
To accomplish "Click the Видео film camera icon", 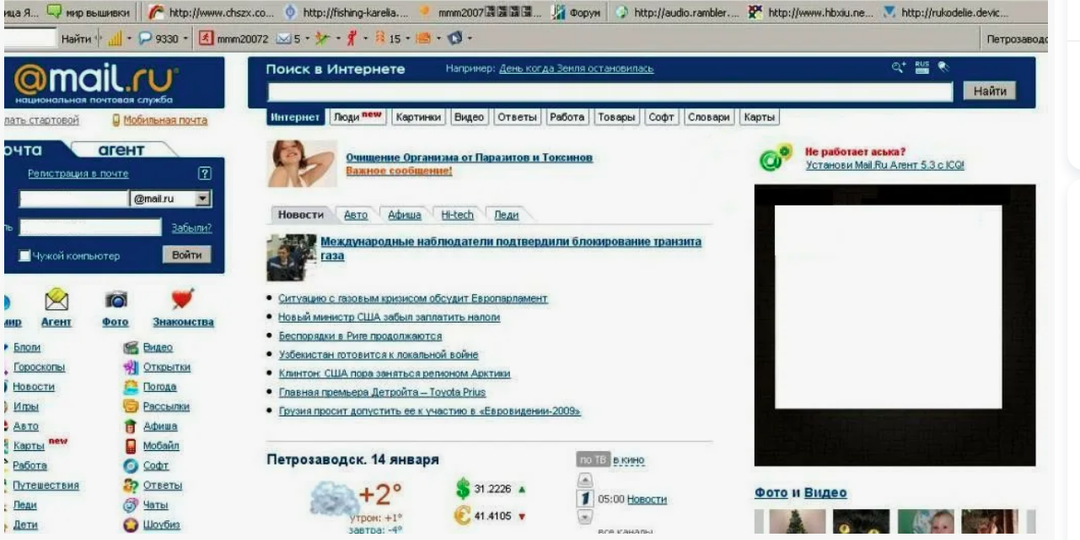I will tap(131, 348).
